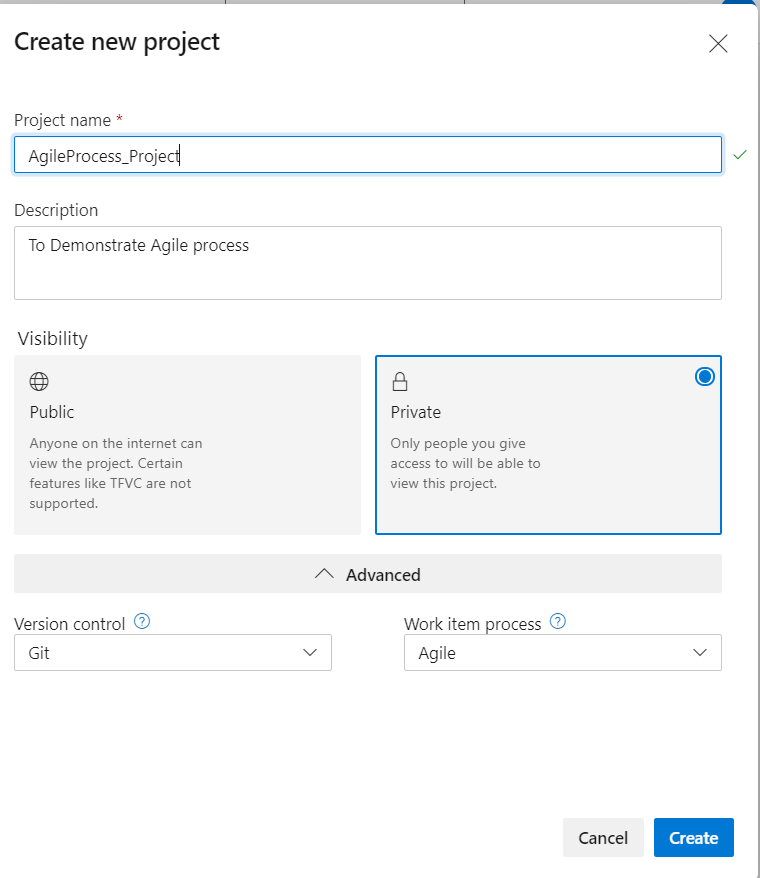The image size is (760, 878).
Task: Click the chevron arrow beside Advanced
Action: 324,574
